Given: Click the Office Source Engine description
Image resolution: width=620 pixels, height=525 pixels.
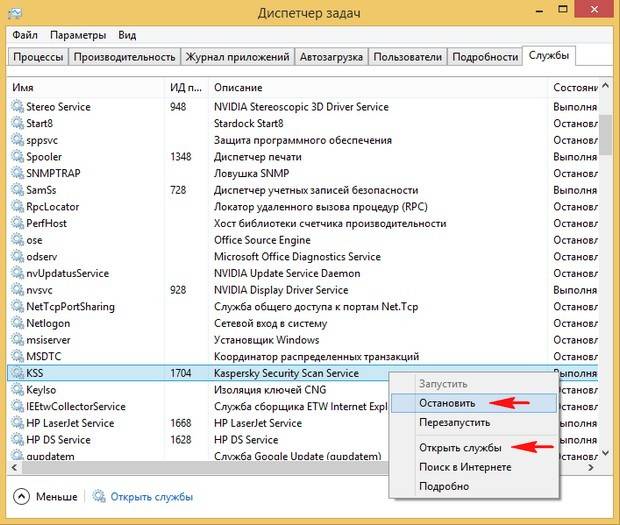Looking at the screenshot, I should pyautogui.click(x=262, y=240).
